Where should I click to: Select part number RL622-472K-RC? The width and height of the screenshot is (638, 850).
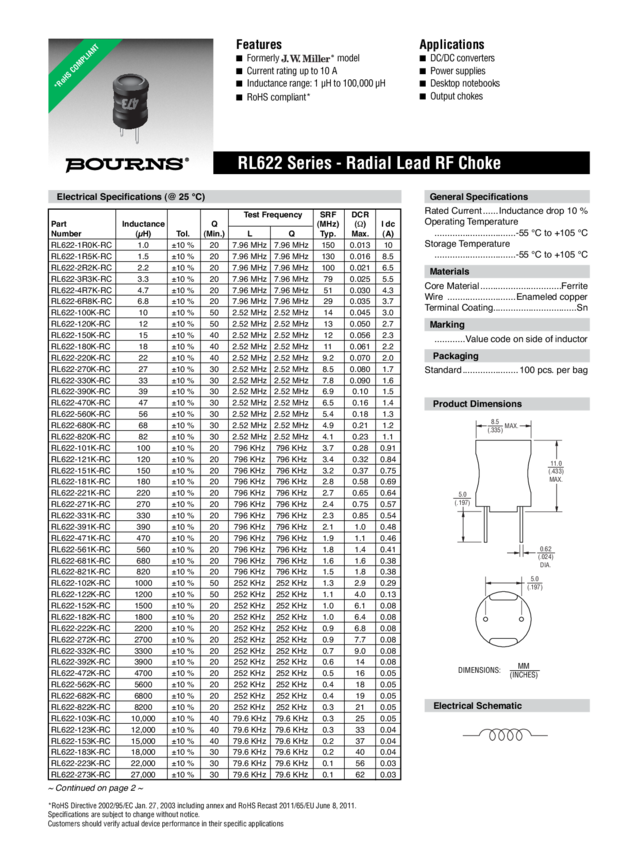click(80, 673)
